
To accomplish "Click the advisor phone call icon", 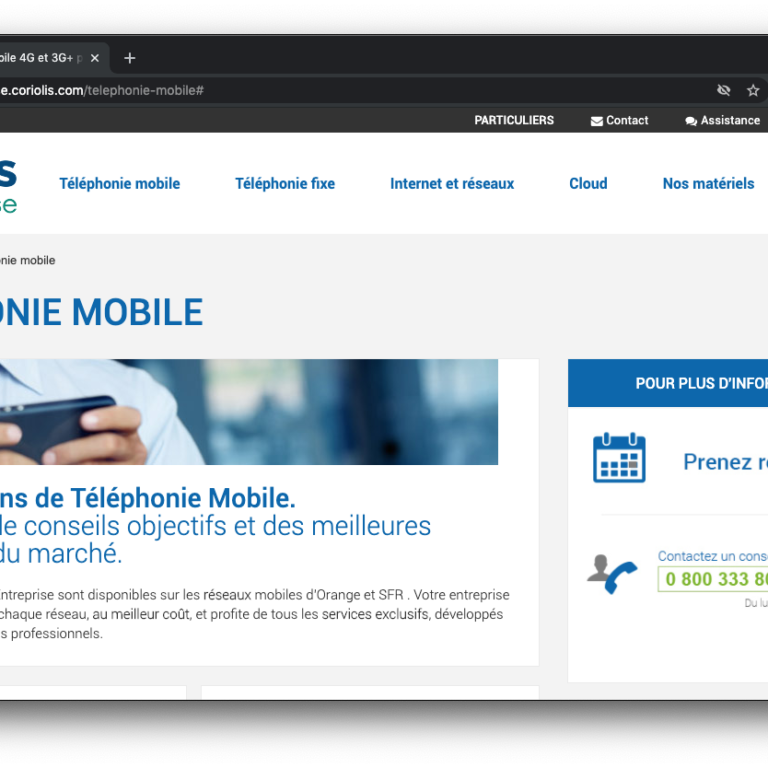I will (612, 574).
